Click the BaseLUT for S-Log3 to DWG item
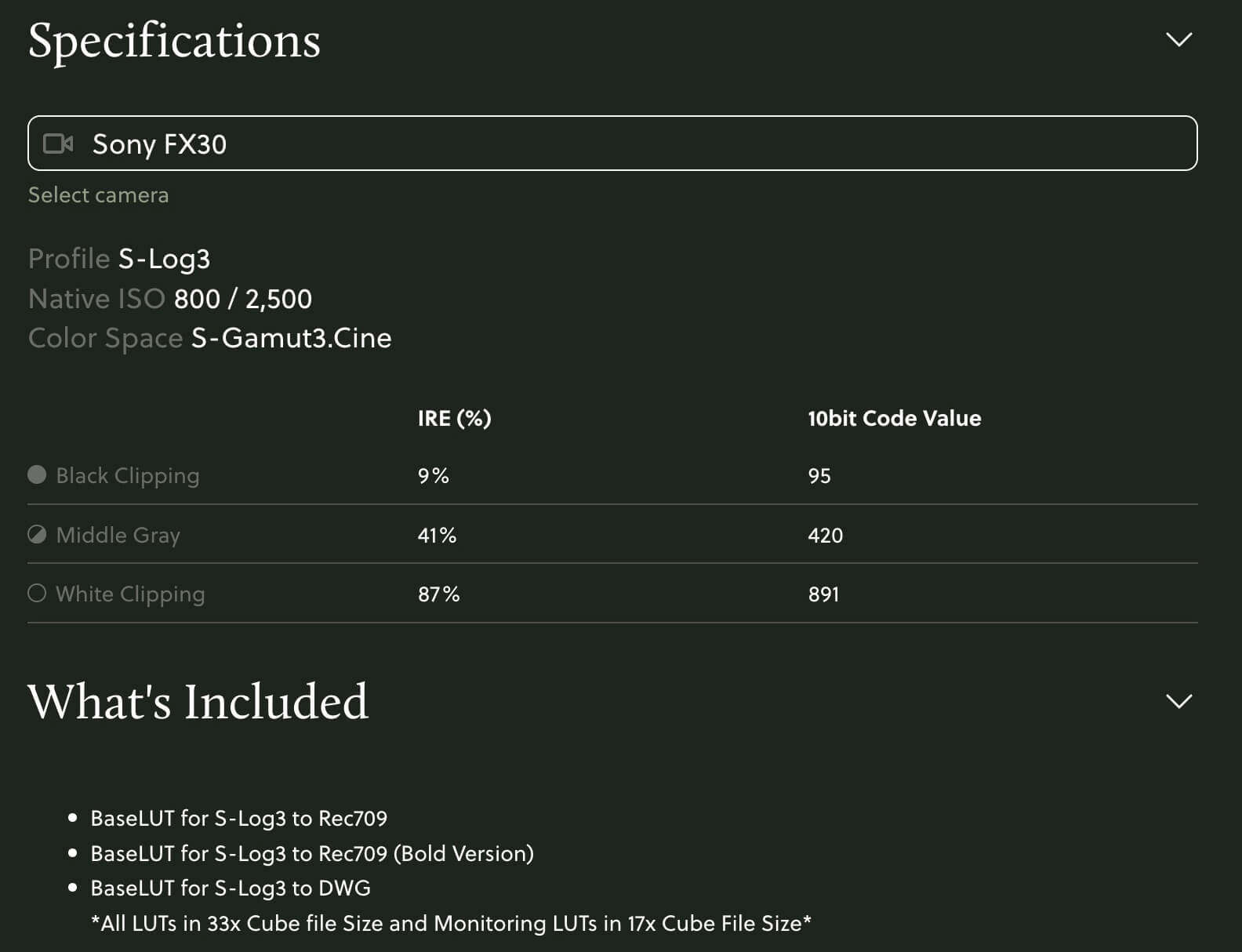Viewport: 1242px width, 952px height. [231, 888]
